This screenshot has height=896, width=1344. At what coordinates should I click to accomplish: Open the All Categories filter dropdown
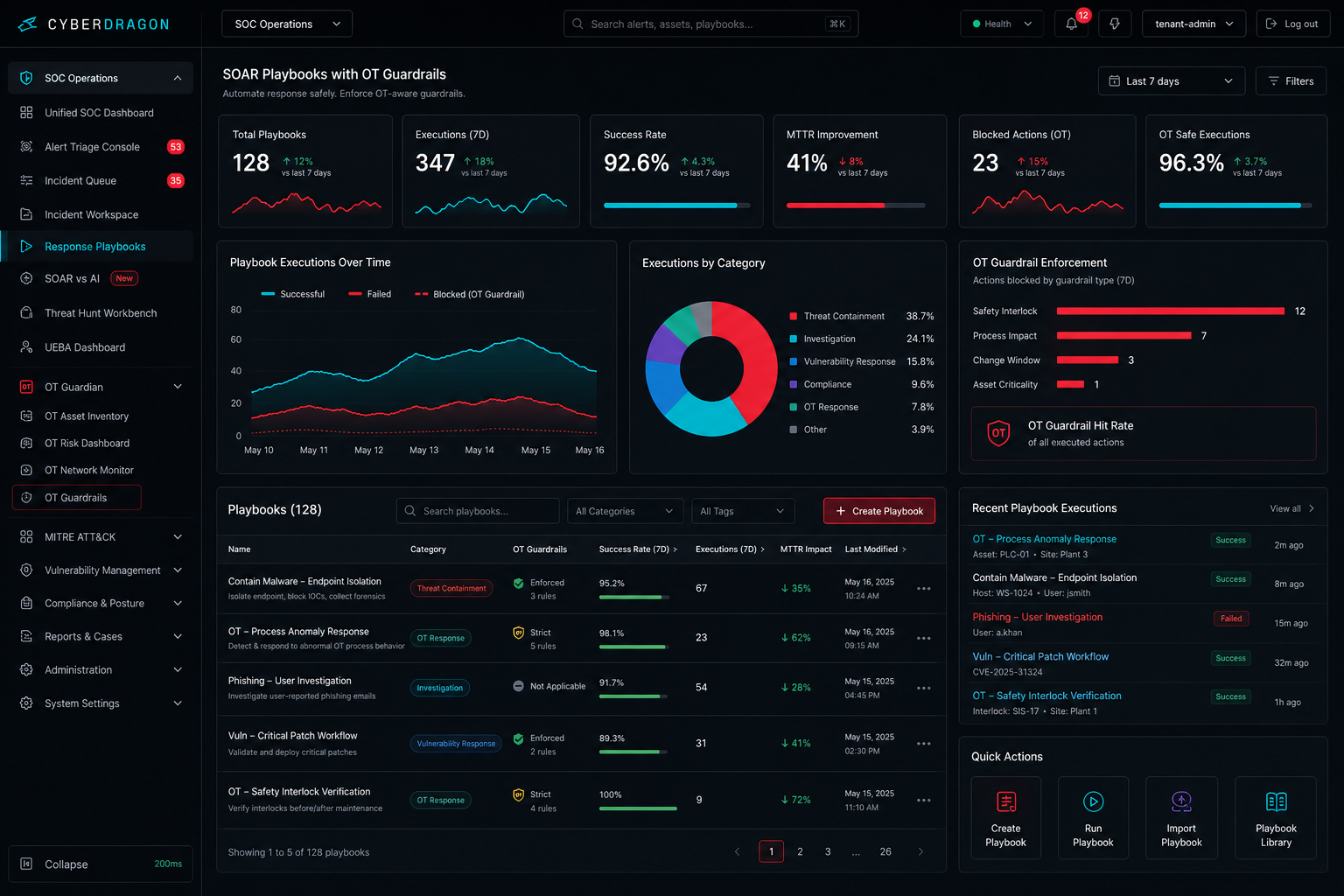[x=625, y=511]
